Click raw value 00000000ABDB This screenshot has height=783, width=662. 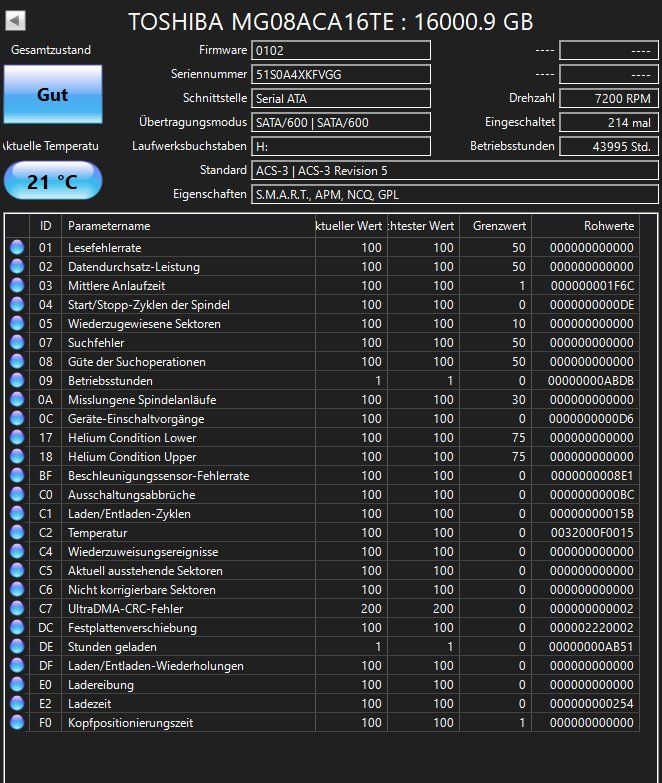[591, 381]
